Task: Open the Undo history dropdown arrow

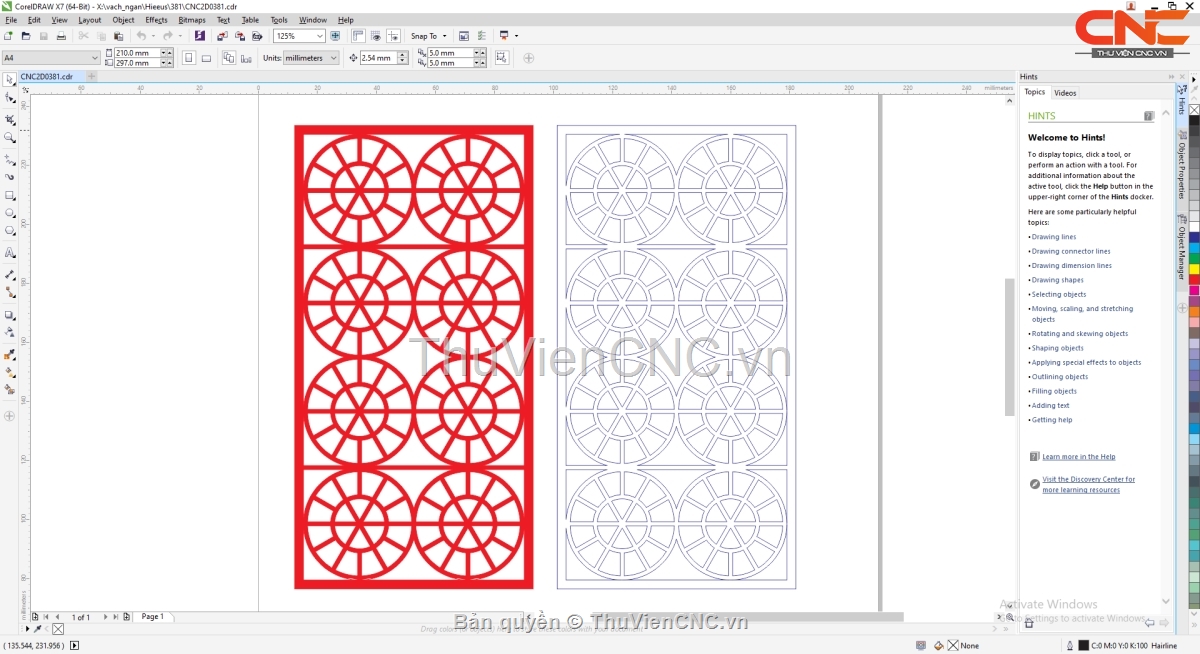Action: tap(154, 36)
